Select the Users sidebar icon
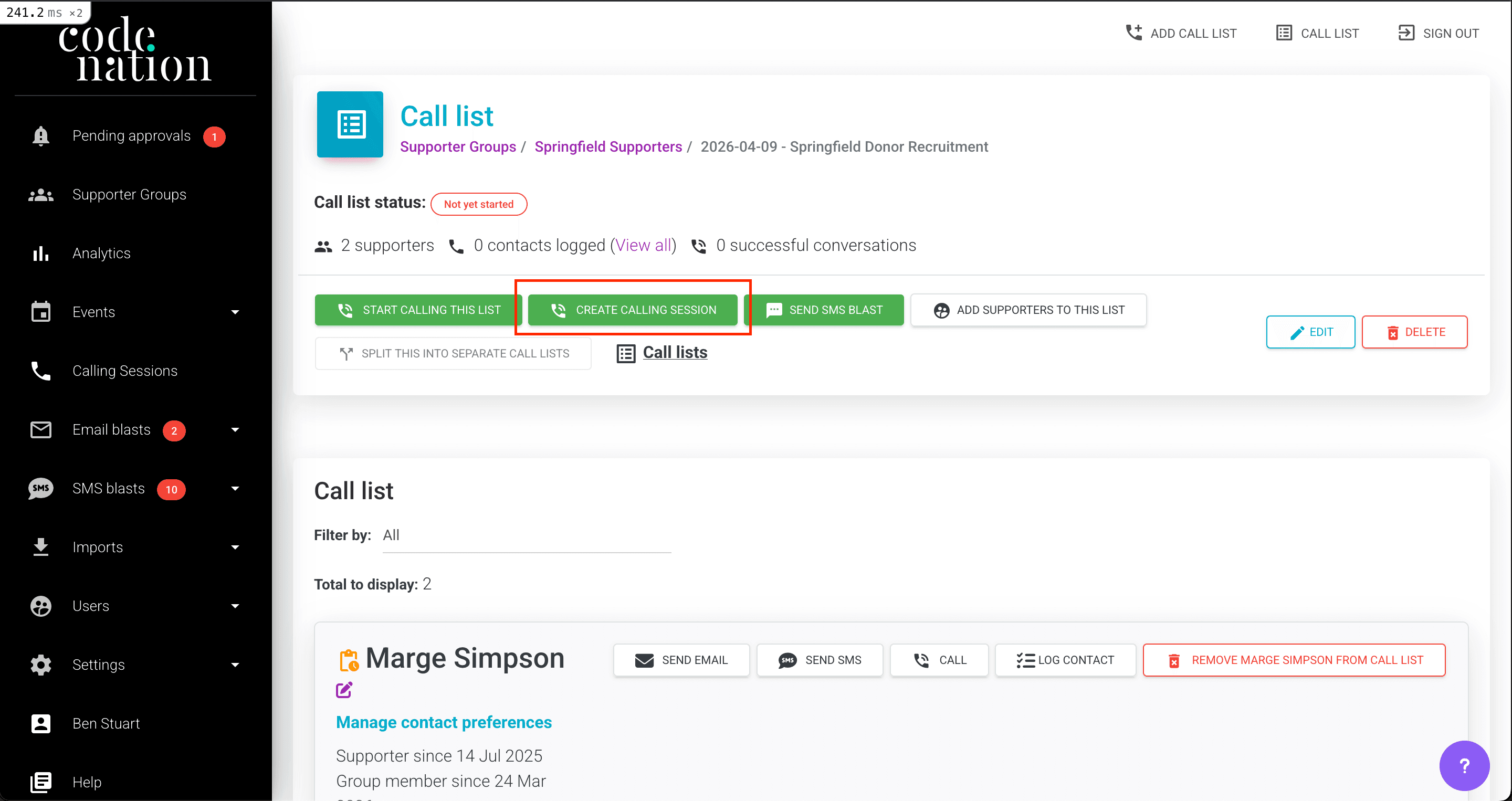 pos(40,606)
